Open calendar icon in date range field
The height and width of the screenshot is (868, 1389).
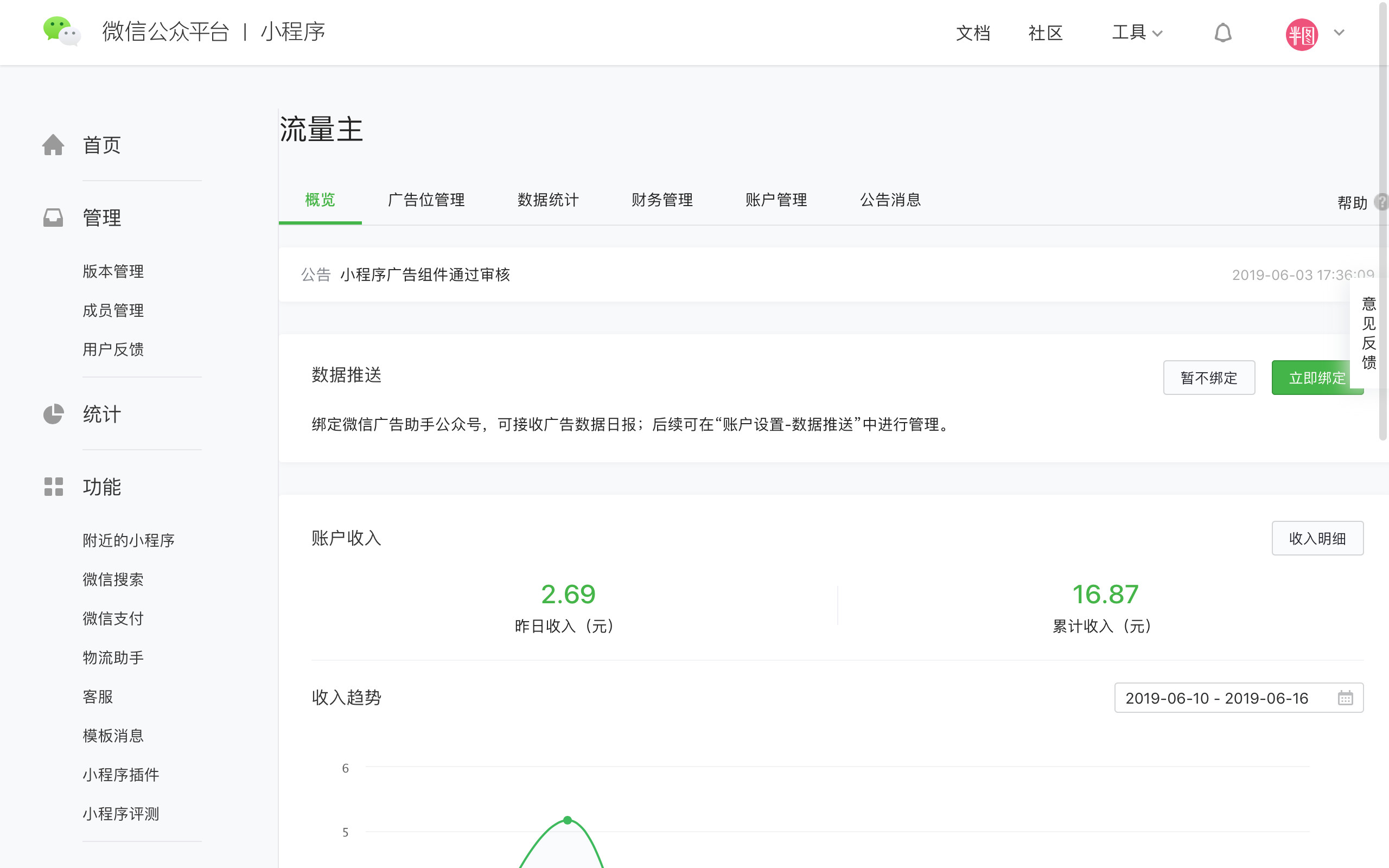[1345, 698]
